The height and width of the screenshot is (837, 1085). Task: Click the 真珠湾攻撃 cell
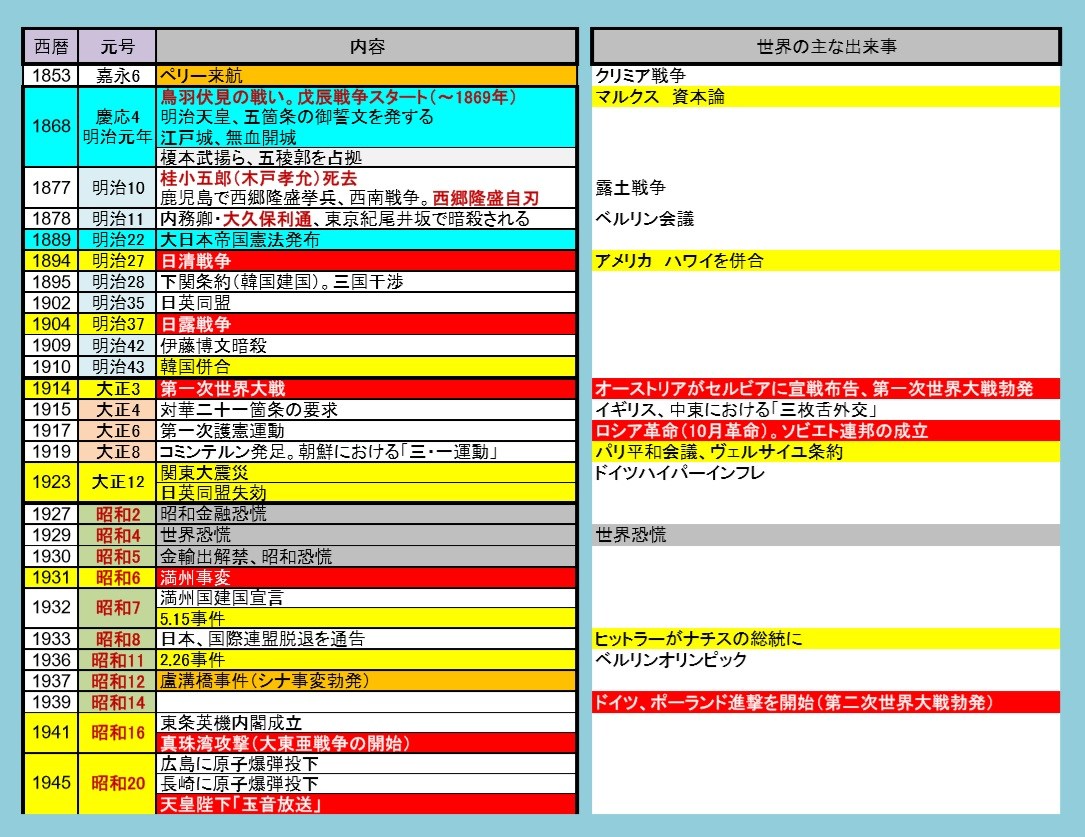366,744
